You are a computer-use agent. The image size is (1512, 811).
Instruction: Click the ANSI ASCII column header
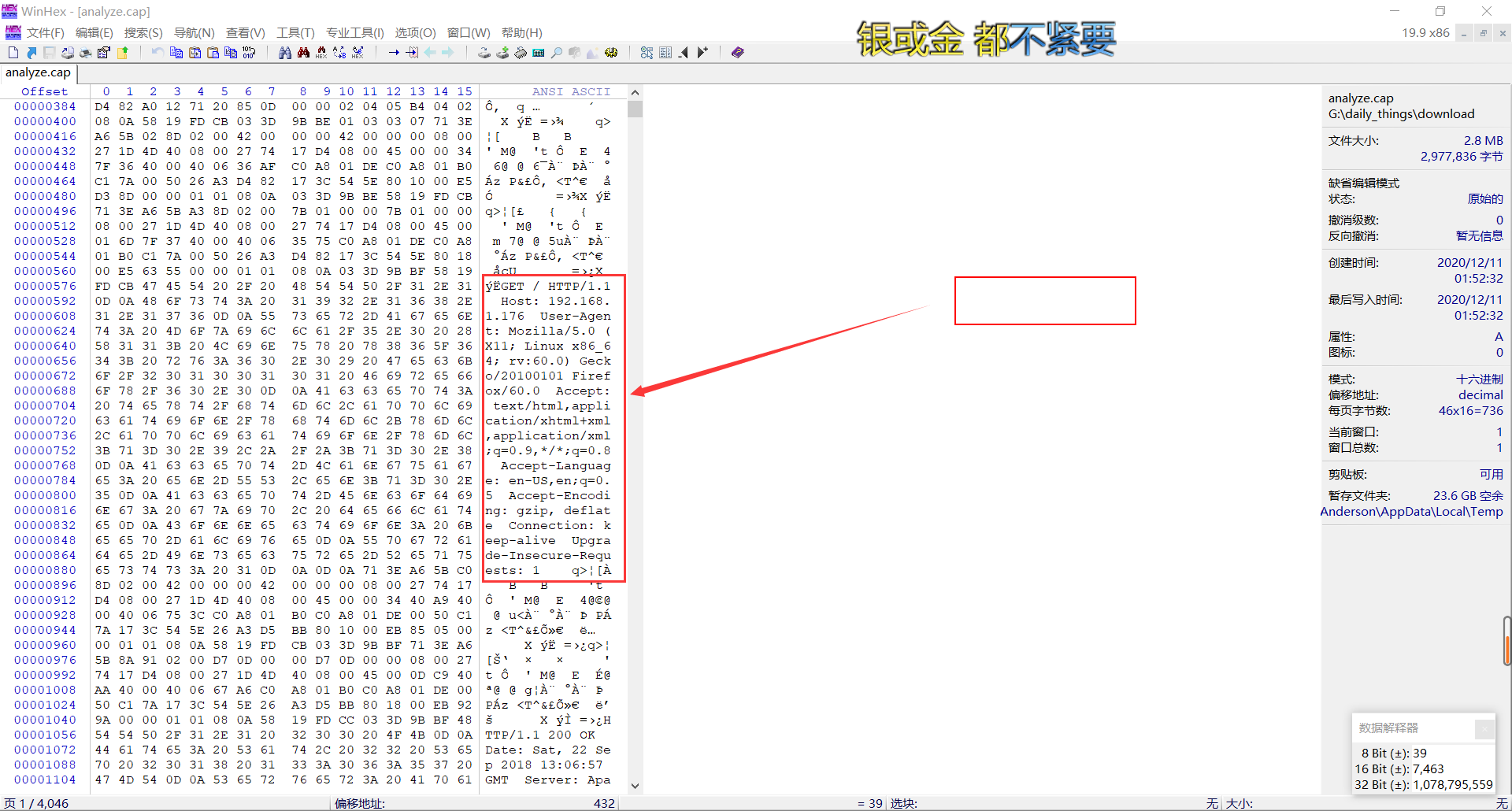[x=571, y=91]
